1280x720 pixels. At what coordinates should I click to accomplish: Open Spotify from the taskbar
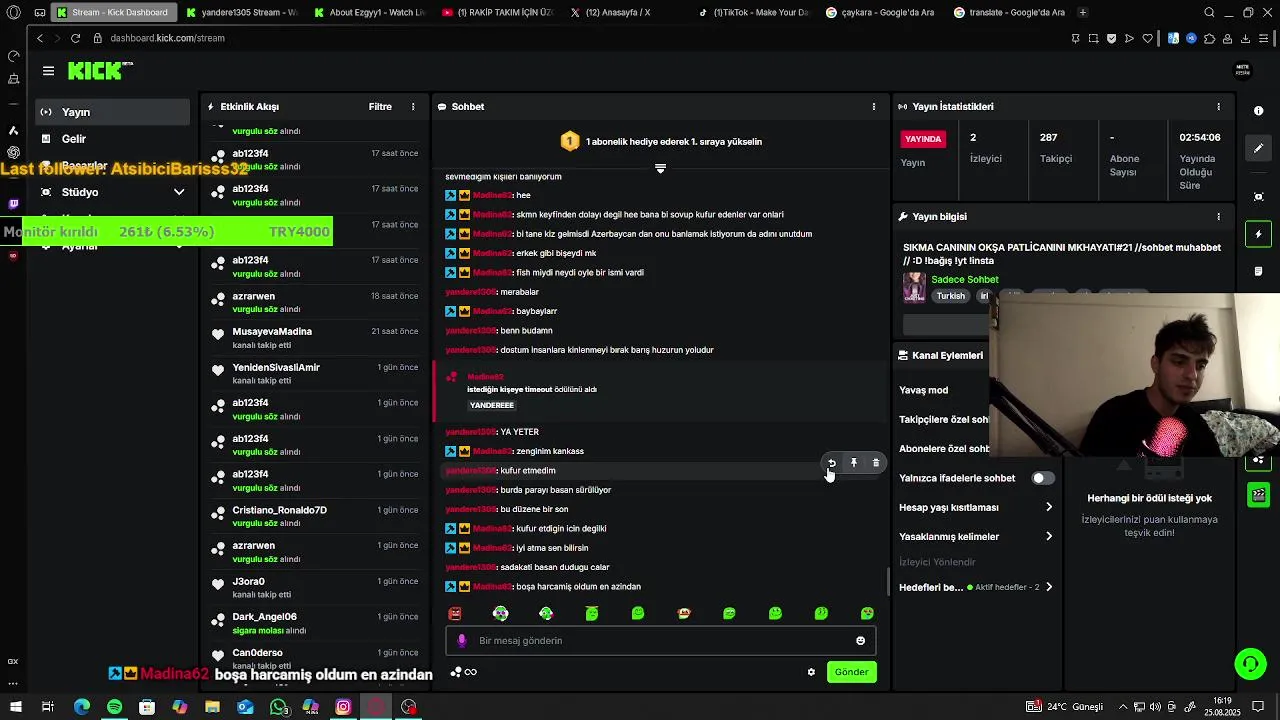coord(114,707)
